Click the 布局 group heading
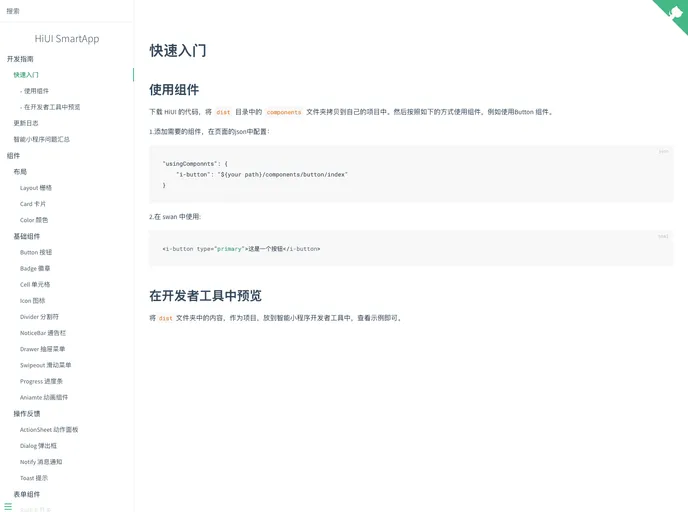Screen dimensions: 688x512 20,172
